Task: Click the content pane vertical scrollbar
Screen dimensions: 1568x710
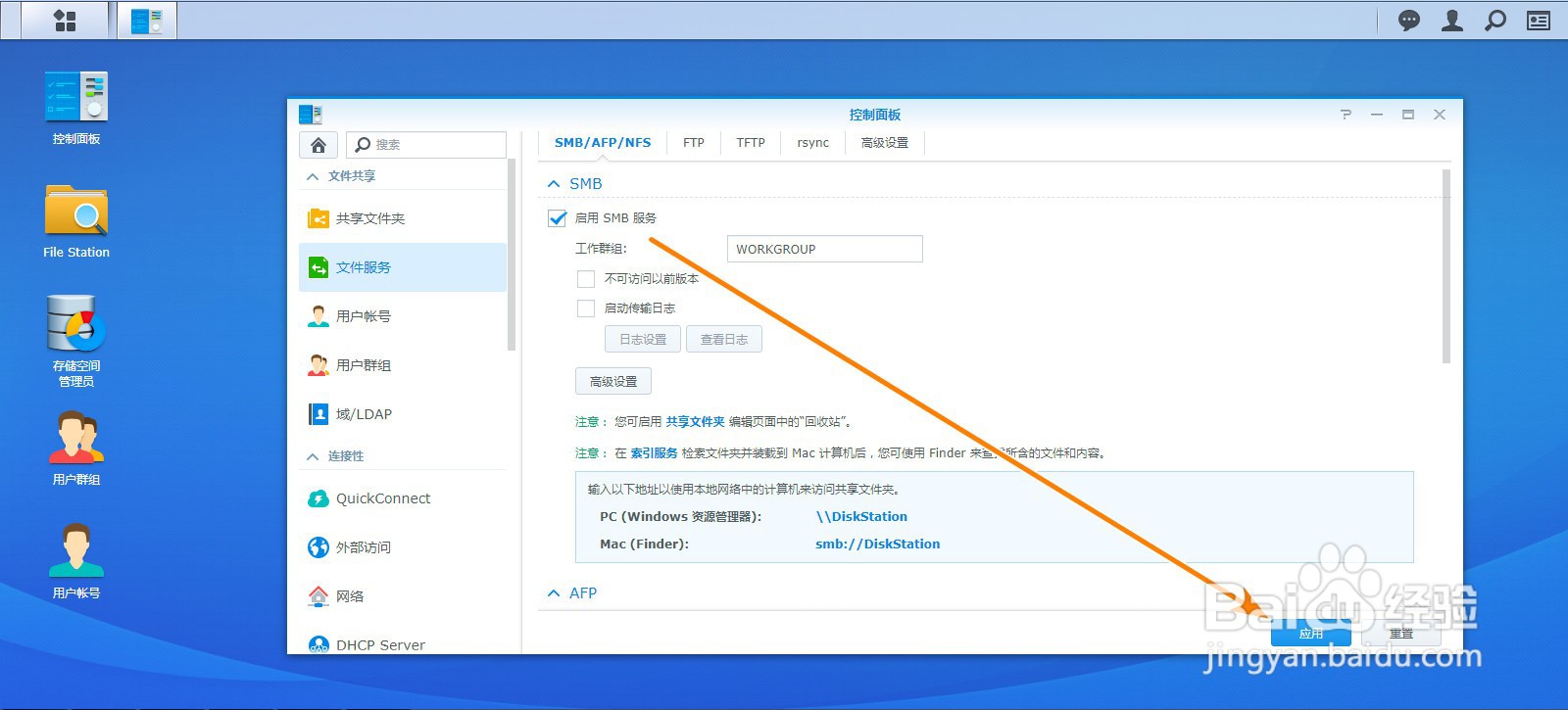Action: point(1446,266)
